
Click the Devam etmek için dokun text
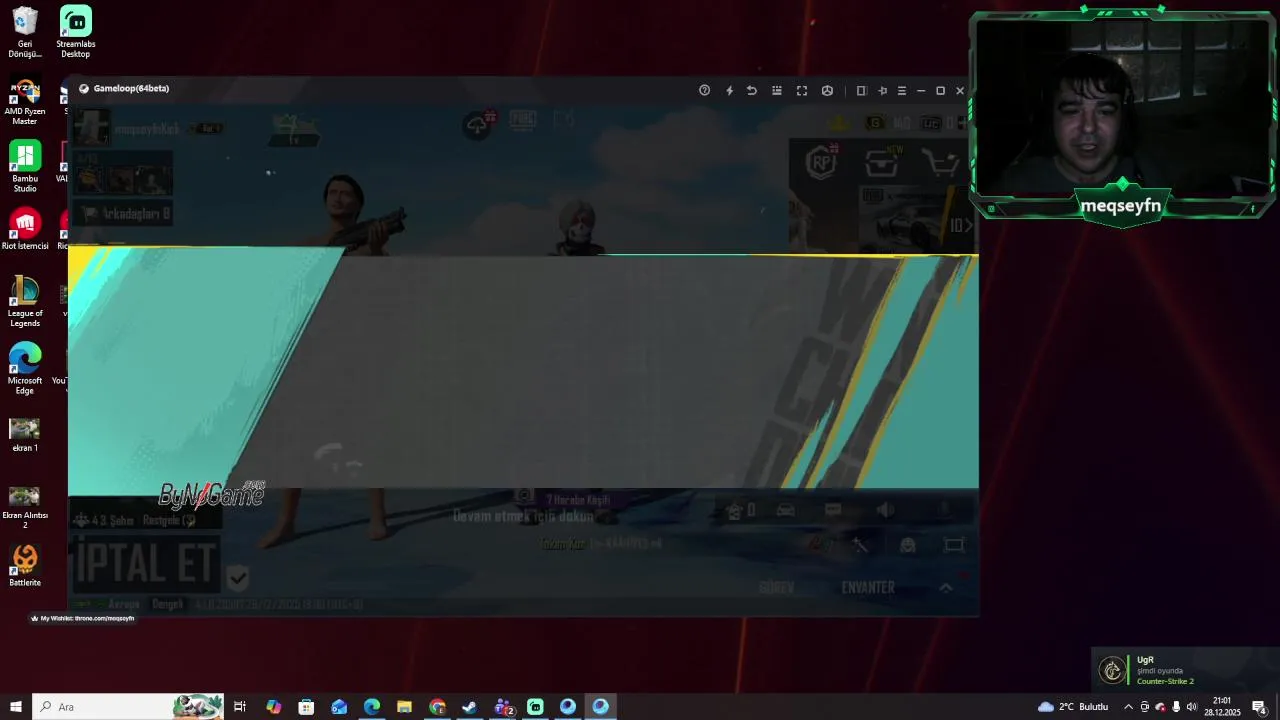coord(524,517)
